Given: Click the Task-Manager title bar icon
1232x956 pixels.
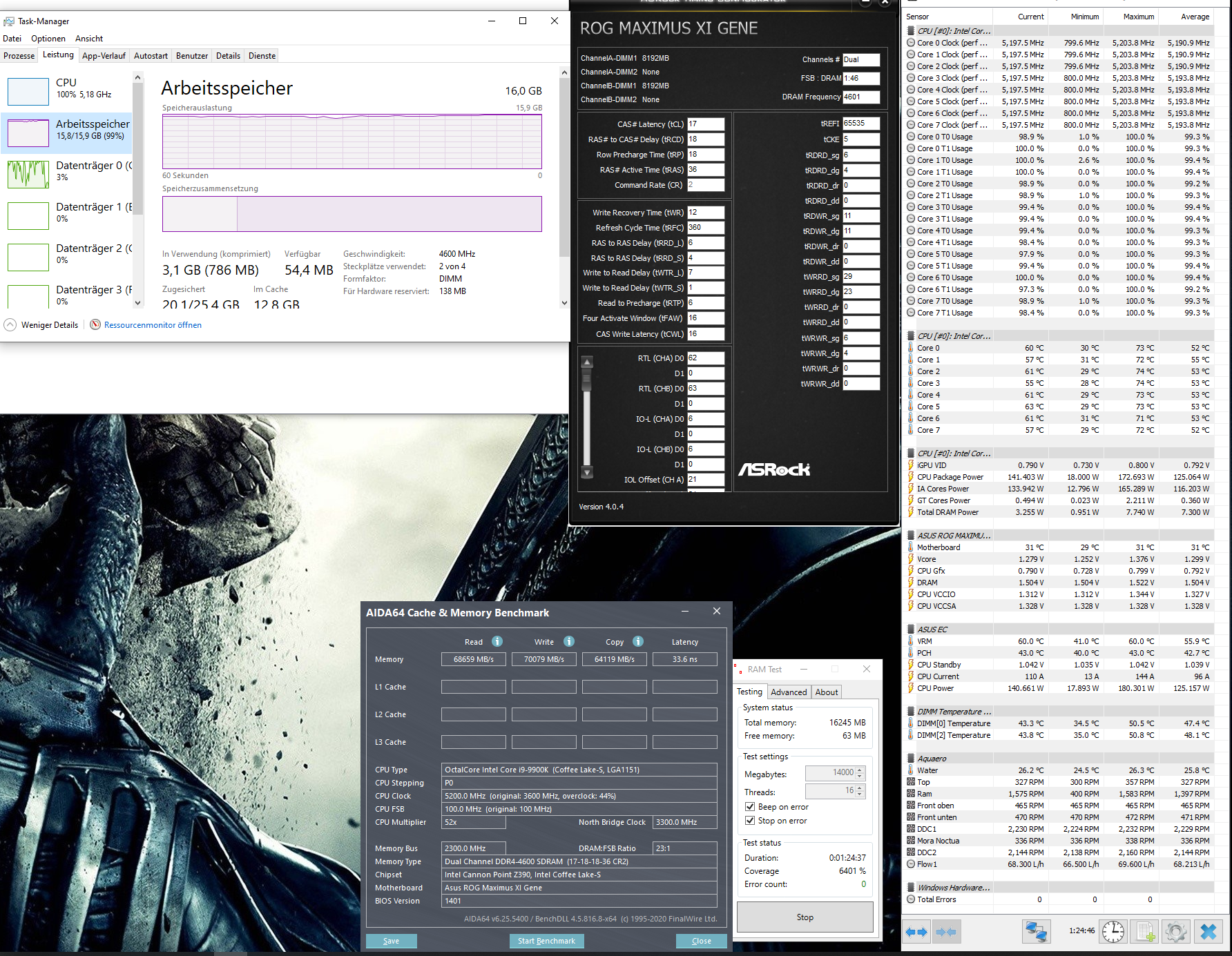Looking at the screenshot, I should tap(9, 21).
